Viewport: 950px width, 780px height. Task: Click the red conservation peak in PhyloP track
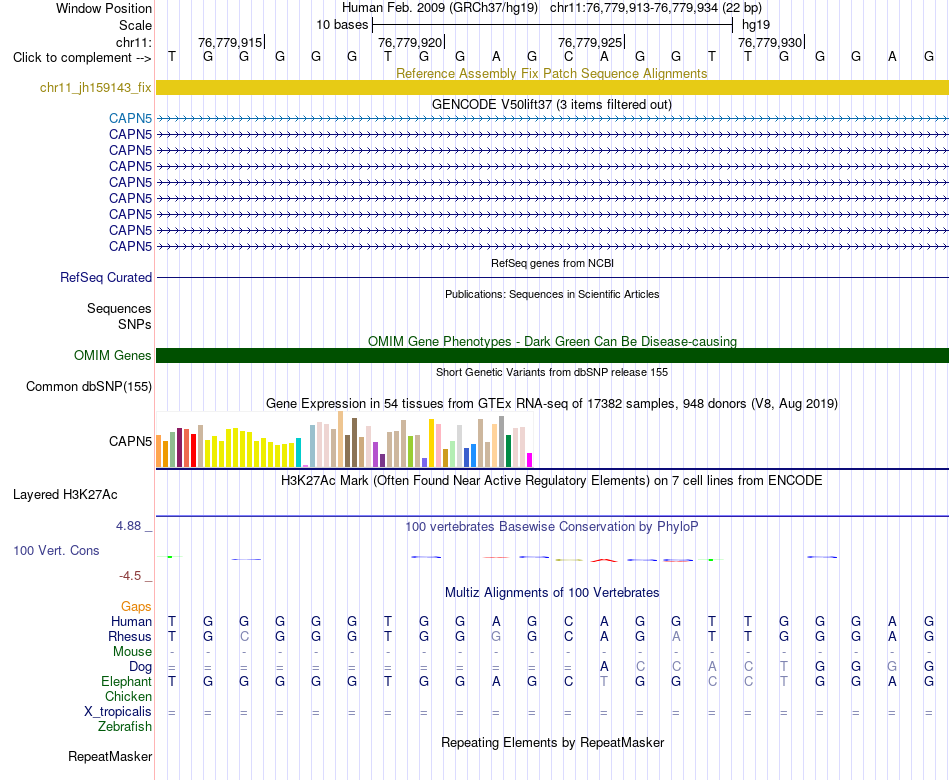tap(604, 561)
